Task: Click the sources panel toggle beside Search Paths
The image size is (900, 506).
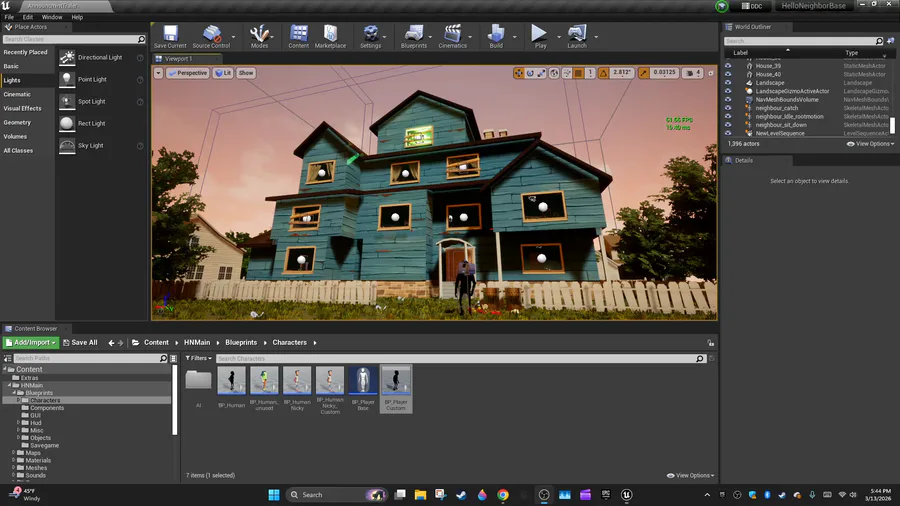Action: tap(7, 358)
